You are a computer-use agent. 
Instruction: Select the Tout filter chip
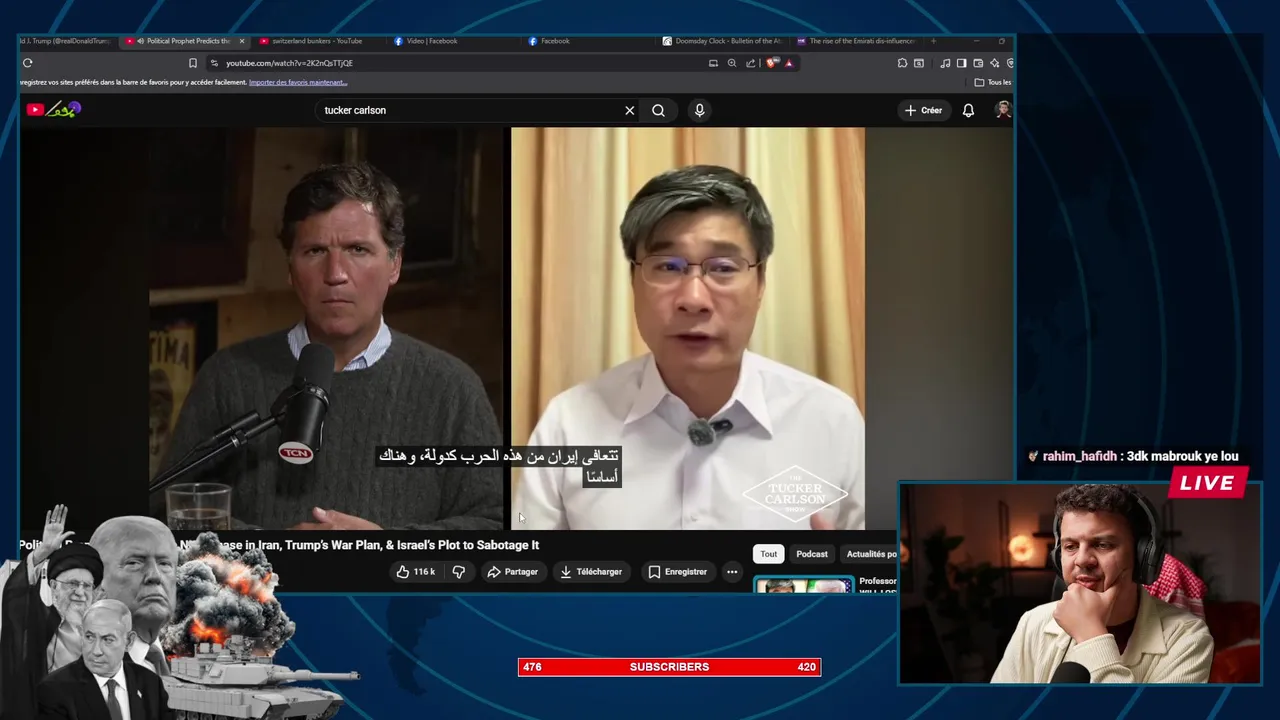point(768,554)
